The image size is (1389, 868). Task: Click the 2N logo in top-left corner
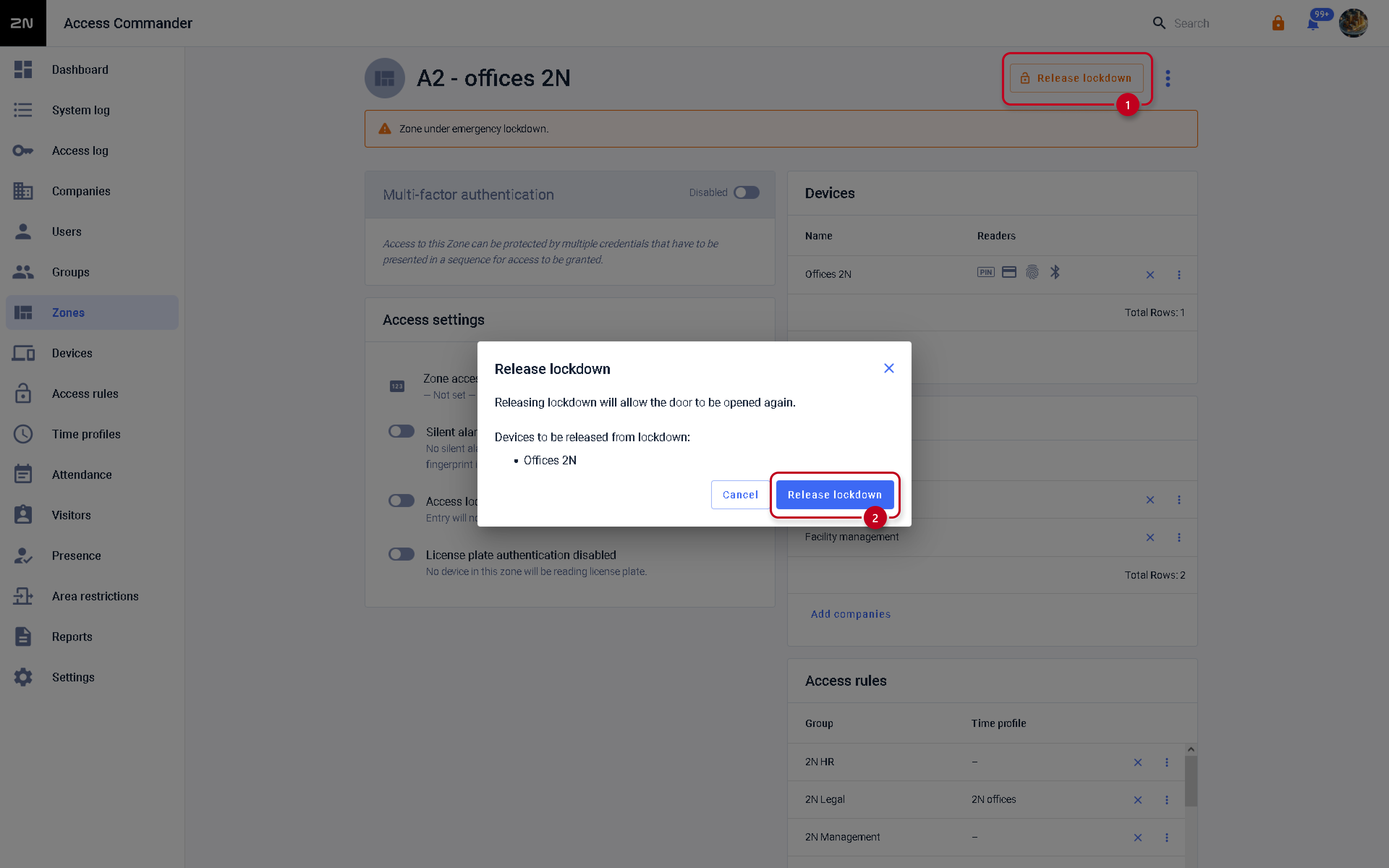pyautogui.click(x=22, y=23)
